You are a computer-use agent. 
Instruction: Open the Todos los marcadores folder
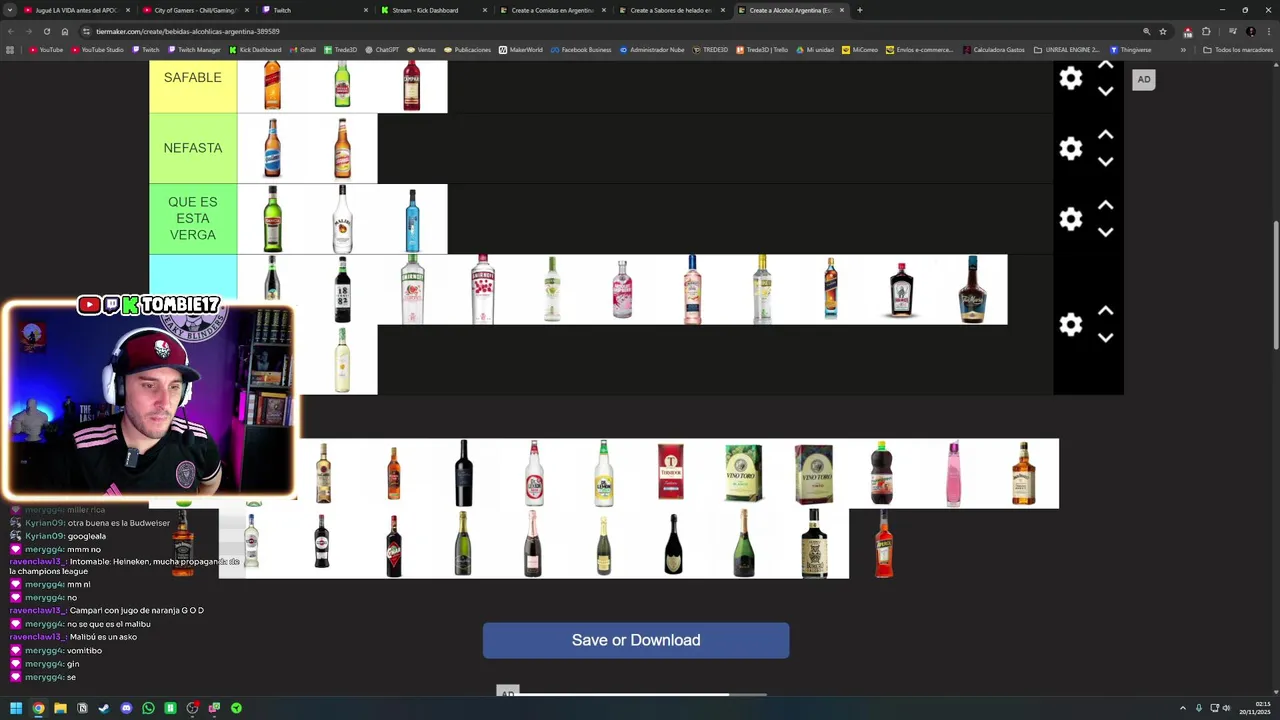coord(1238,49)
